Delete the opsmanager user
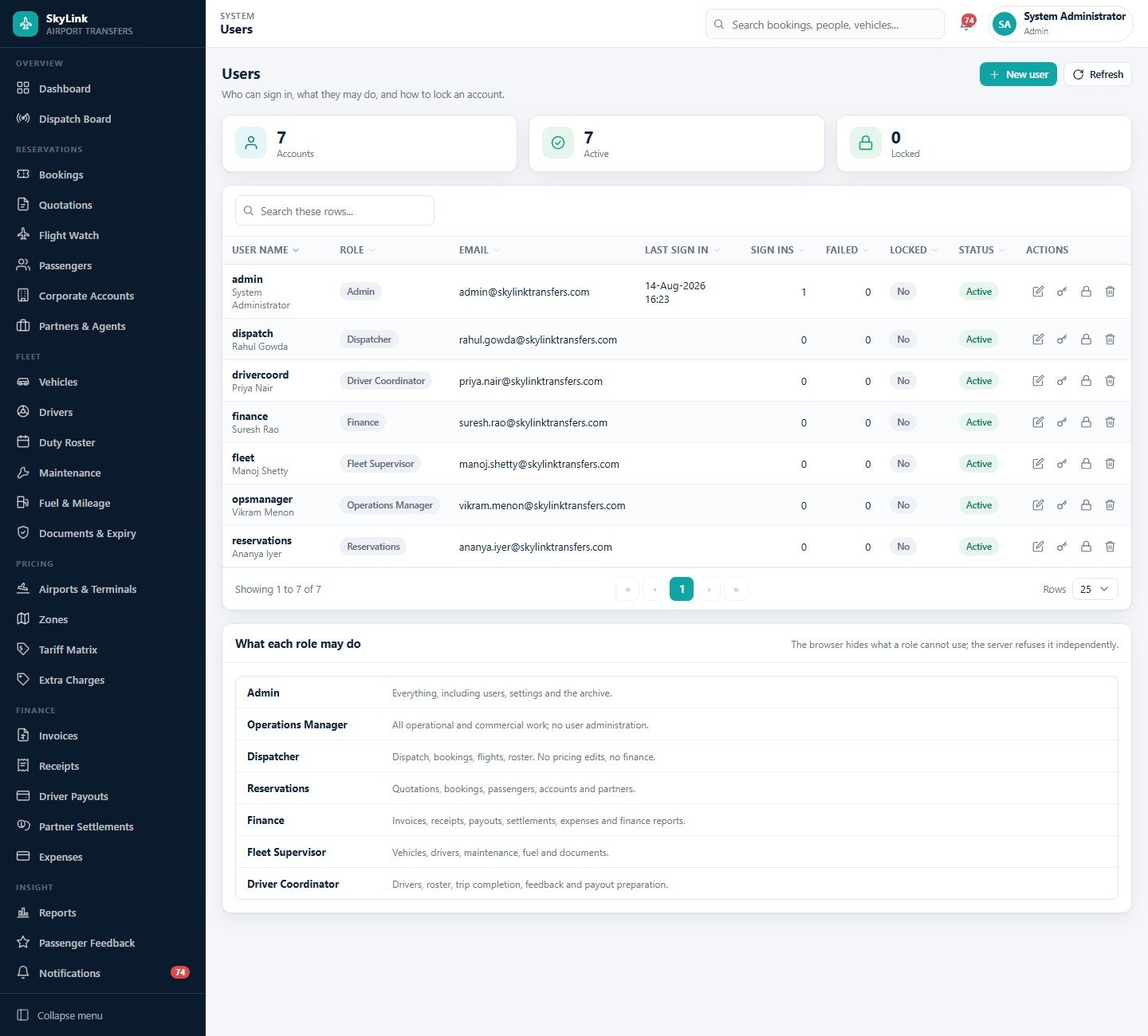 click(1110, 505)
